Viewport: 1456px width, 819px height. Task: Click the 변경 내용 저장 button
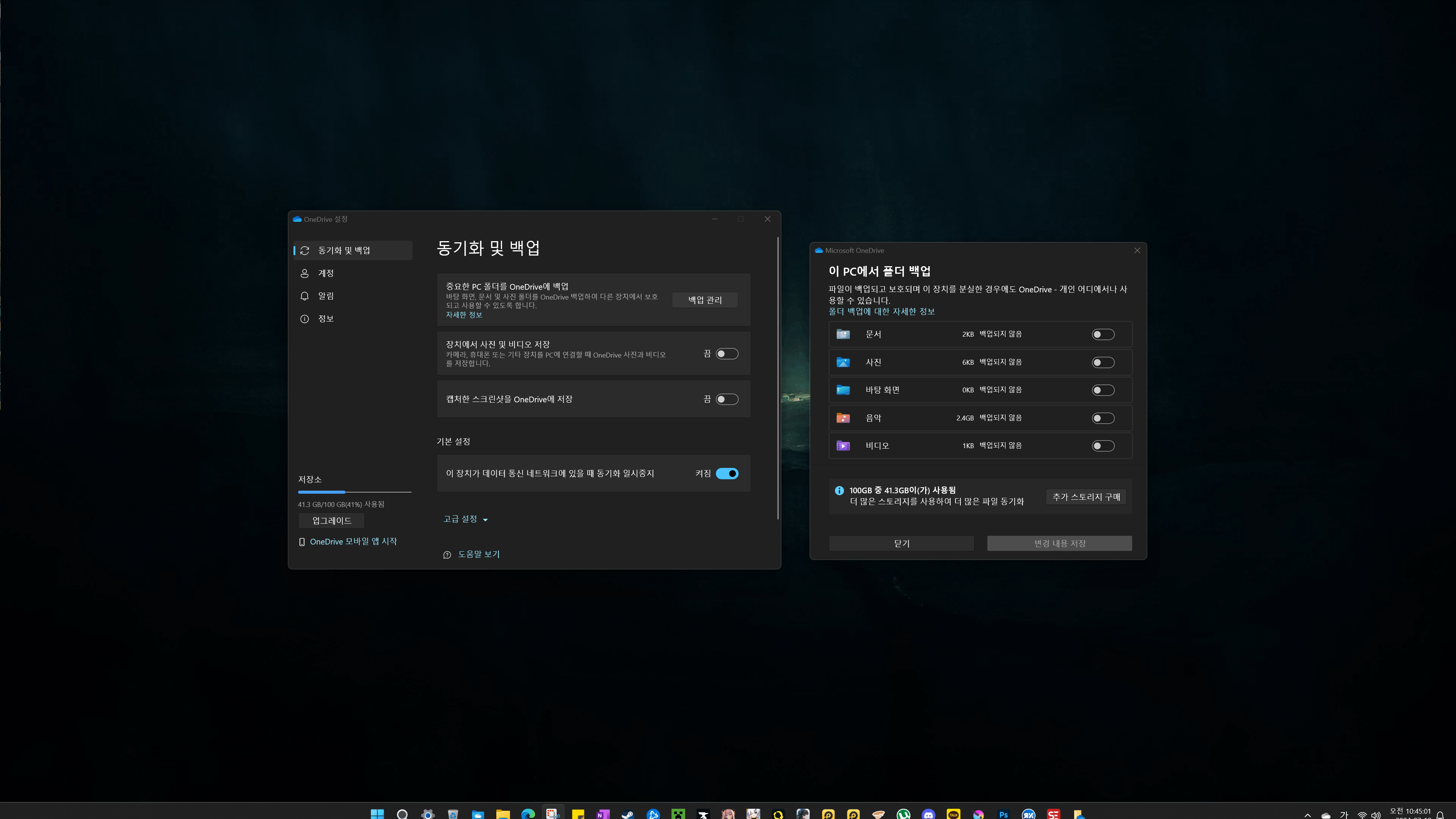click(1060, 543)
